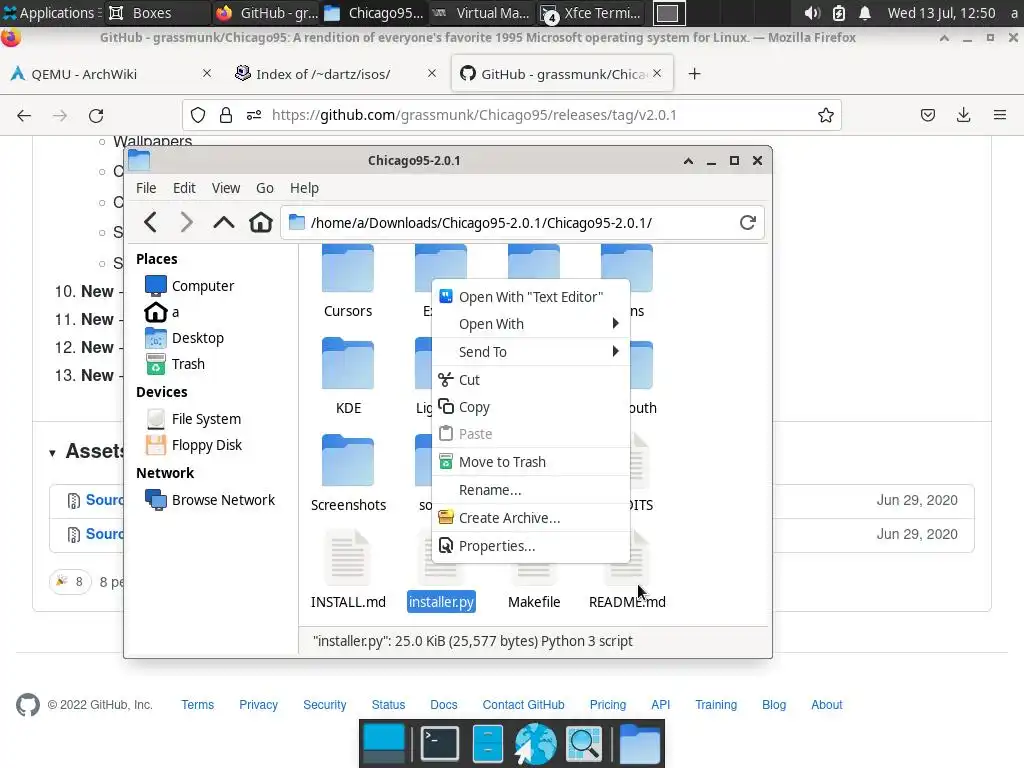1024x768 pixels.
Task: Open Firefox application menu
Action: point(1000,115)
